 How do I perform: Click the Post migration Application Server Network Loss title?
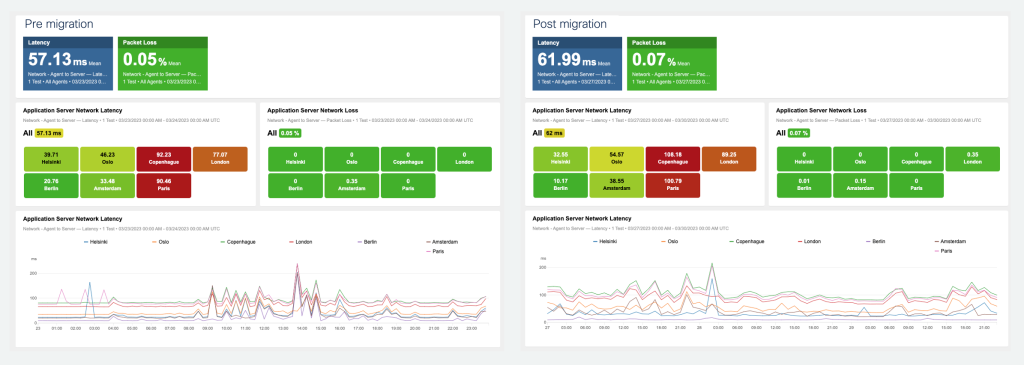822,110
